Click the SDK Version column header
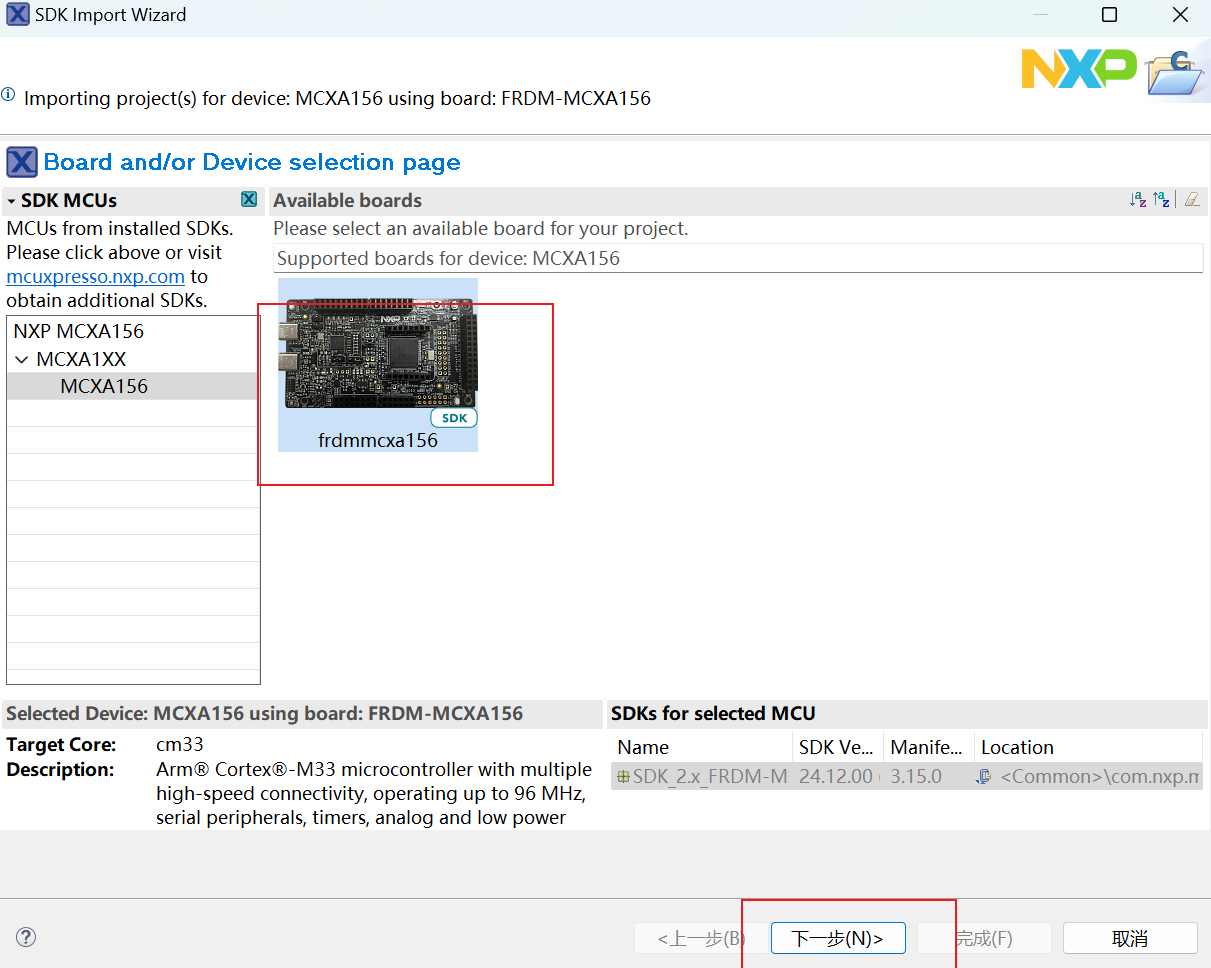Viewport: 1211px width, 968px height. click(x=838, y=747)
